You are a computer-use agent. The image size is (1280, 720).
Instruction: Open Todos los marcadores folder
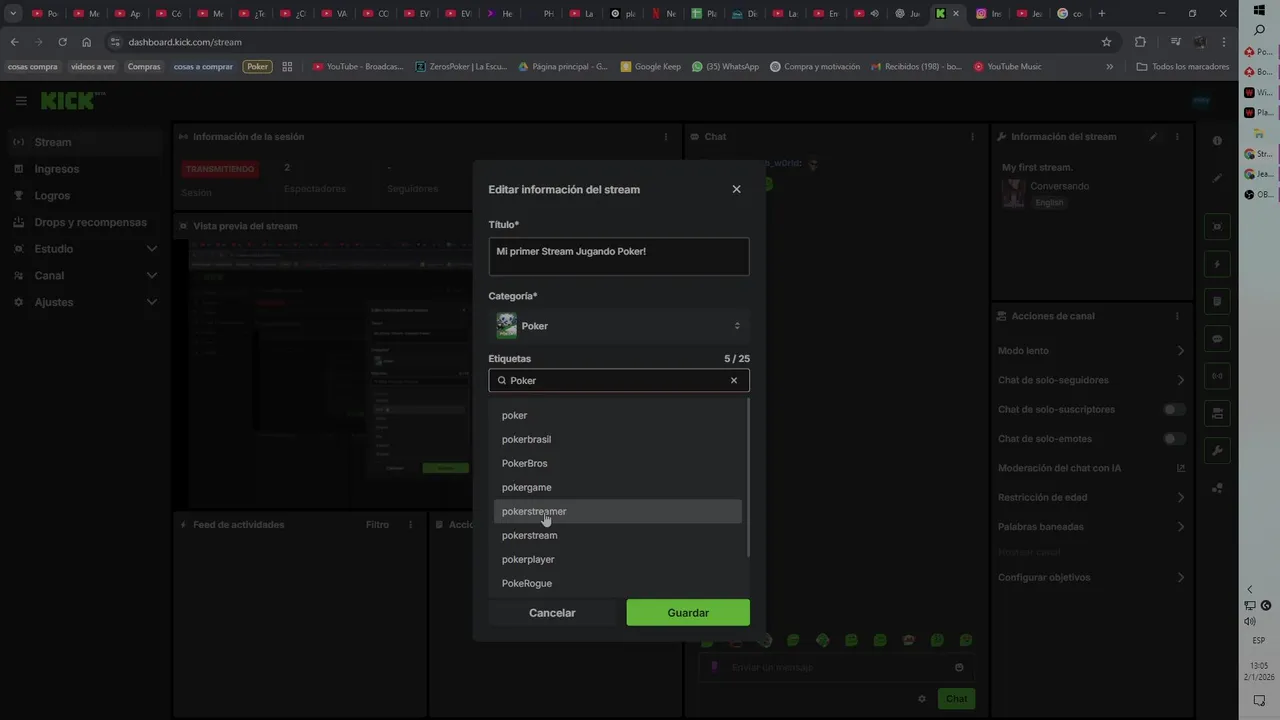click(1183, 67)
